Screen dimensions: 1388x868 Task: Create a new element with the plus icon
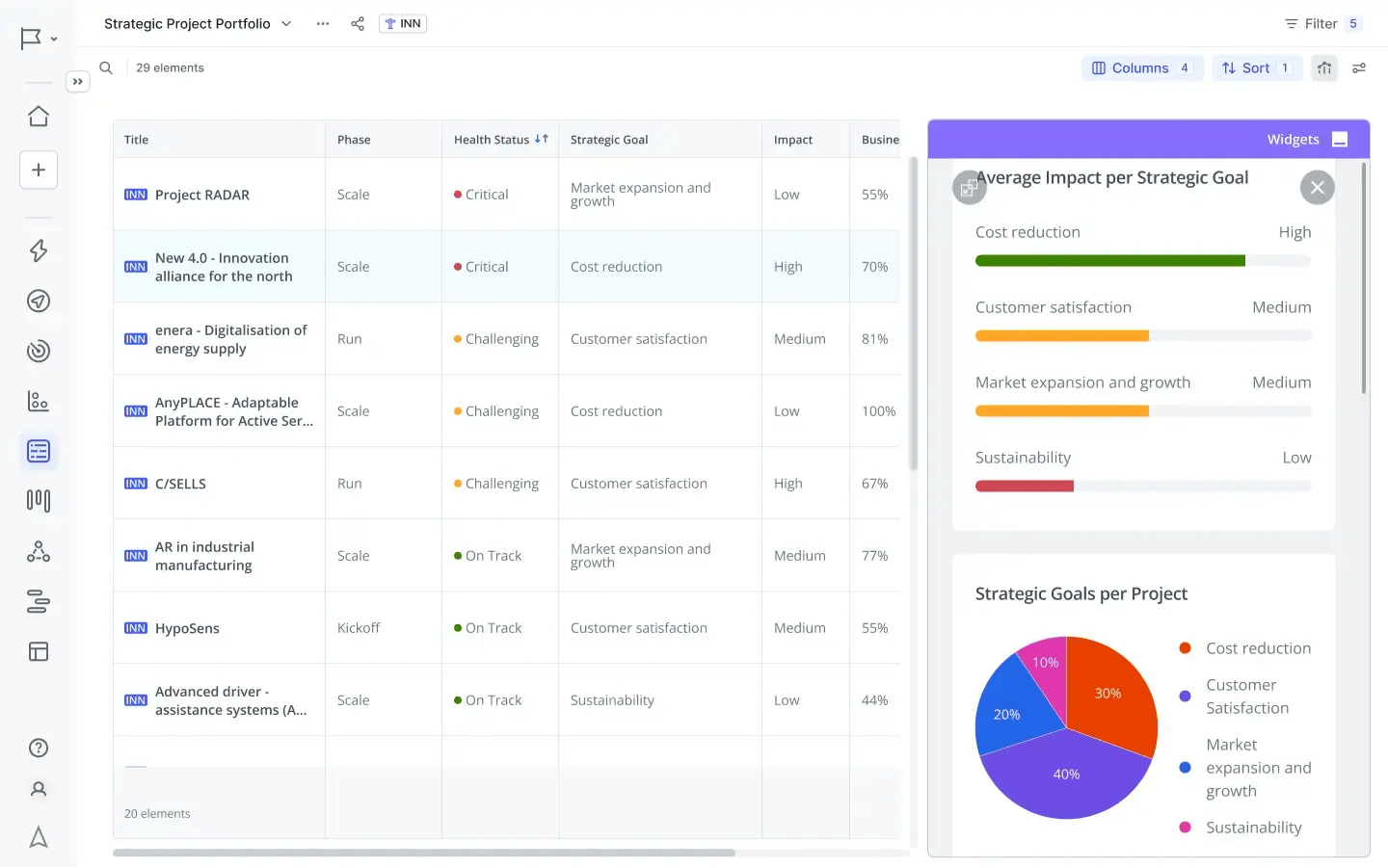tap(39, 170)
